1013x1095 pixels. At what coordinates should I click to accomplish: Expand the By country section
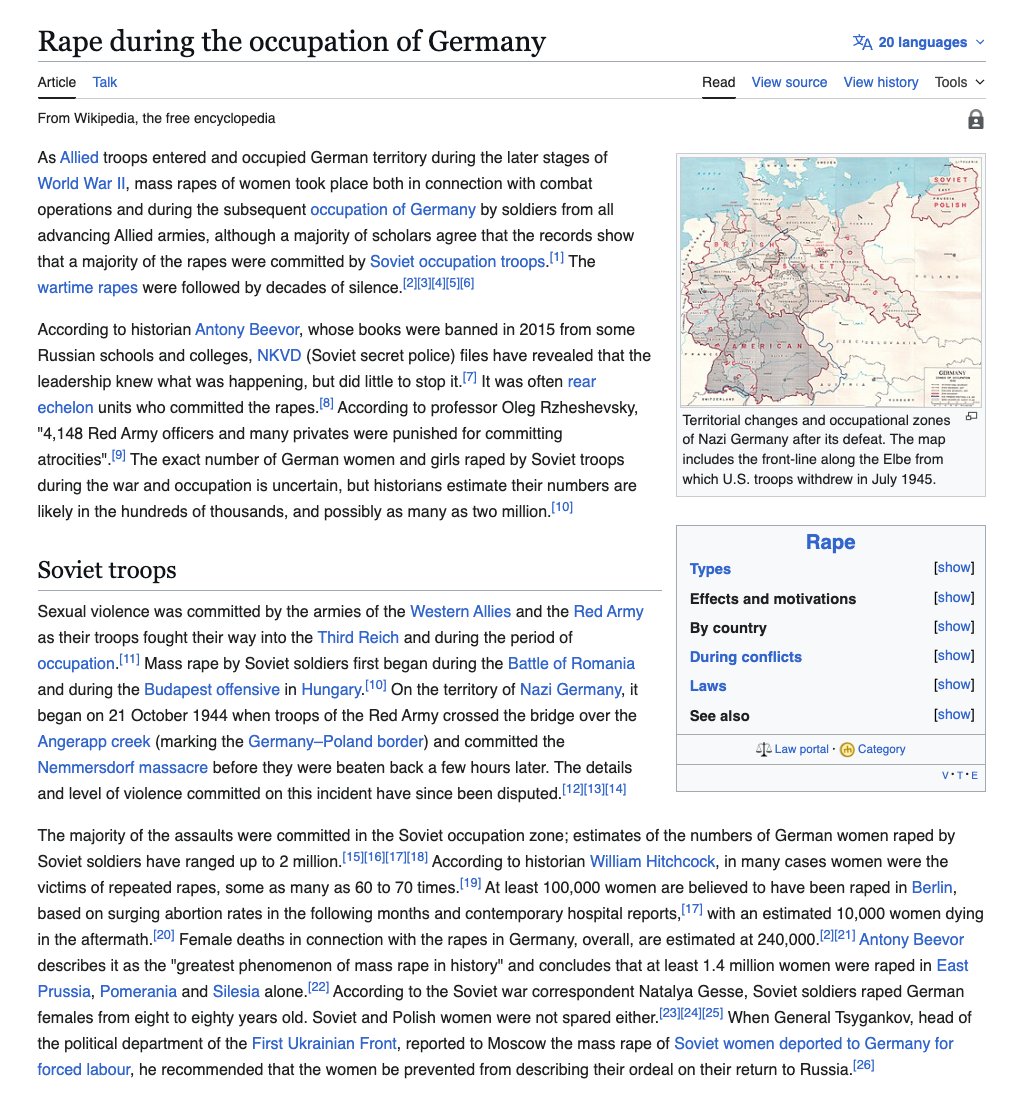click(953, 627)
